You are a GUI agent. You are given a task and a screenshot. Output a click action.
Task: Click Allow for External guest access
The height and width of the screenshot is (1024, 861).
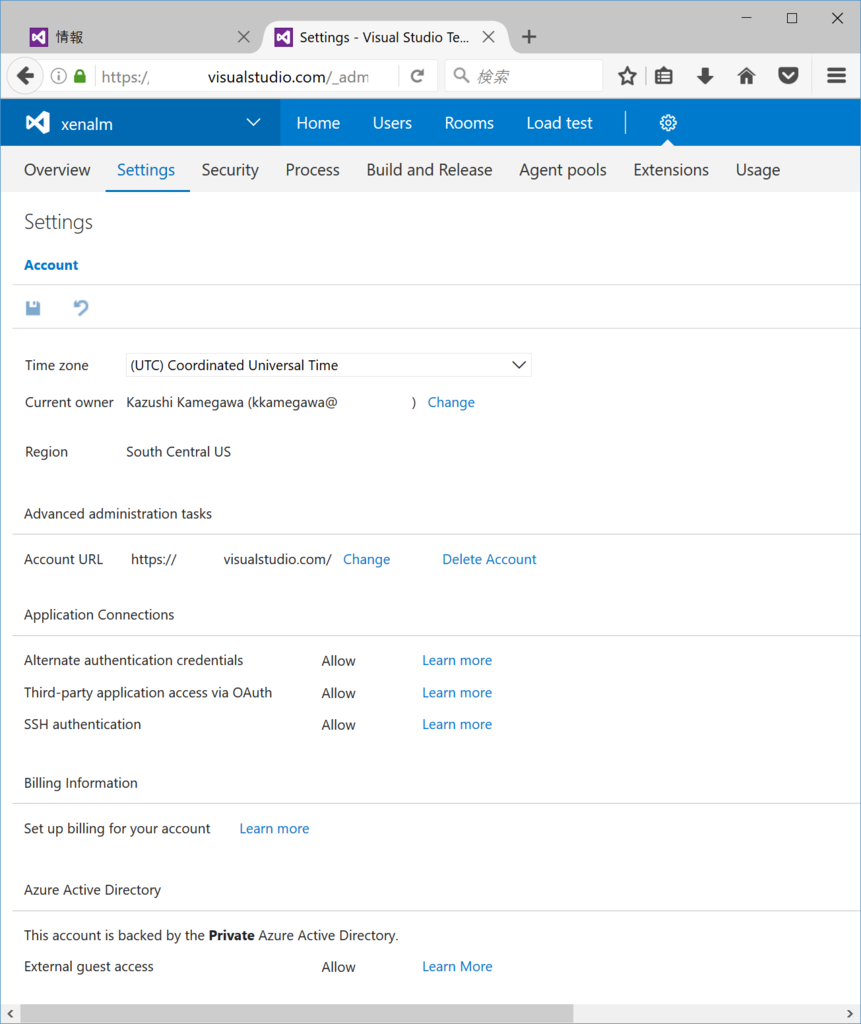pyautogui.click(x=338, y=967)
